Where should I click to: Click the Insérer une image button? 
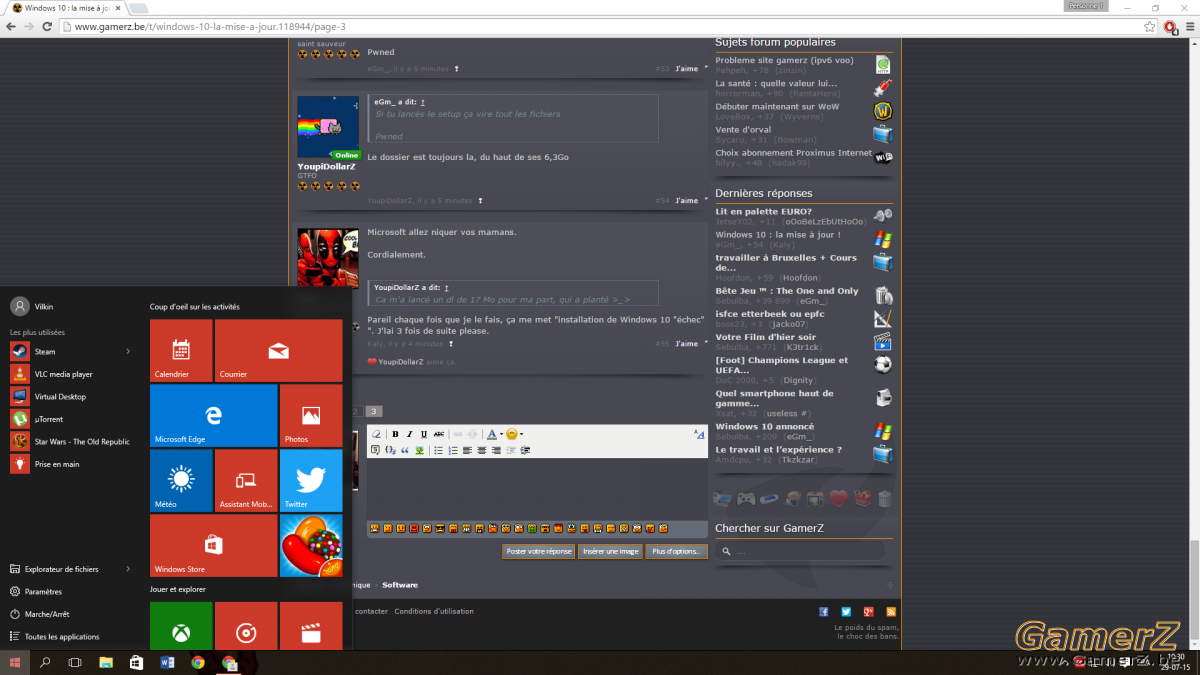coord(610,551)
